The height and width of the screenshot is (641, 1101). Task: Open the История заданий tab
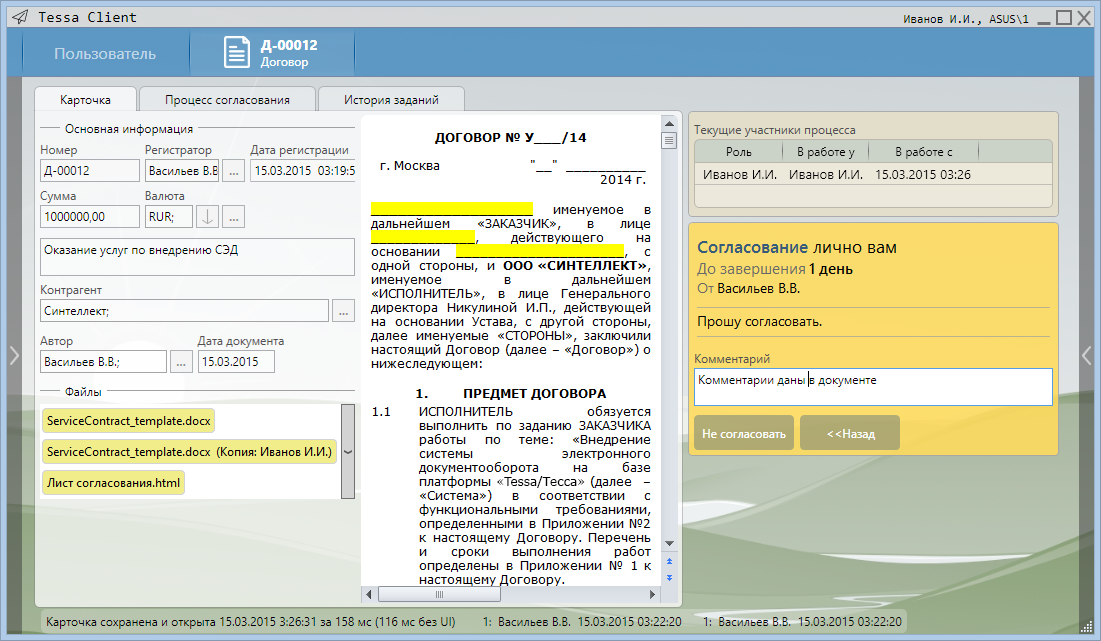tap(391, 100)
